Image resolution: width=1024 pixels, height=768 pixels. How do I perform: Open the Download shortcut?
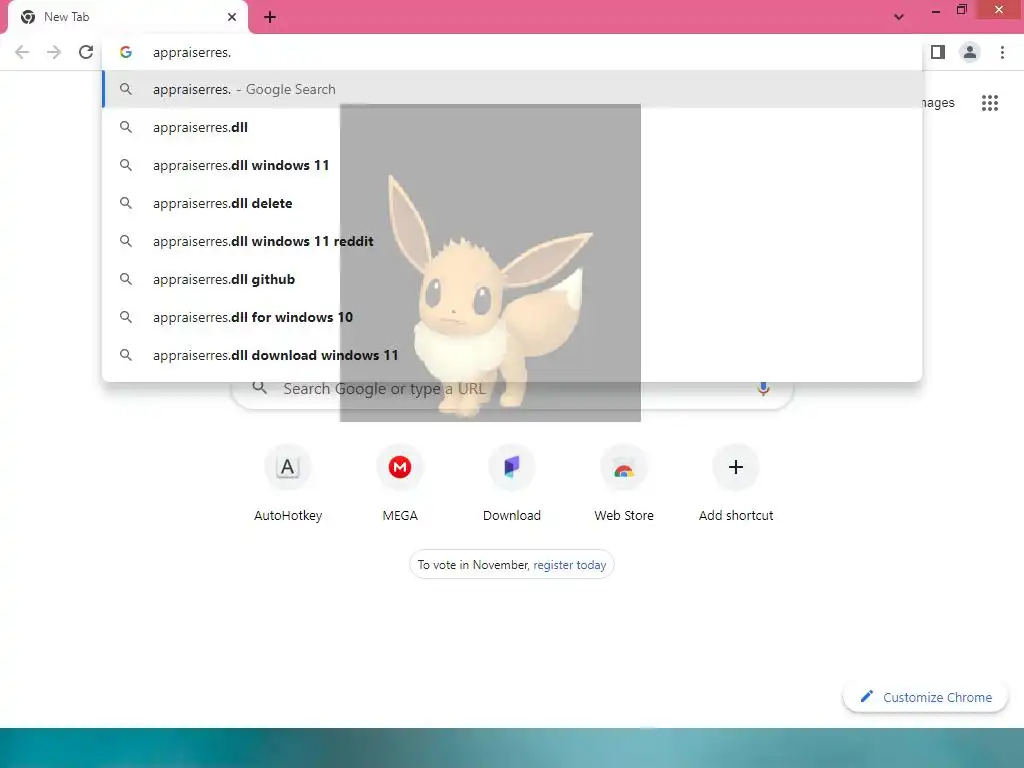click(512, 483)
